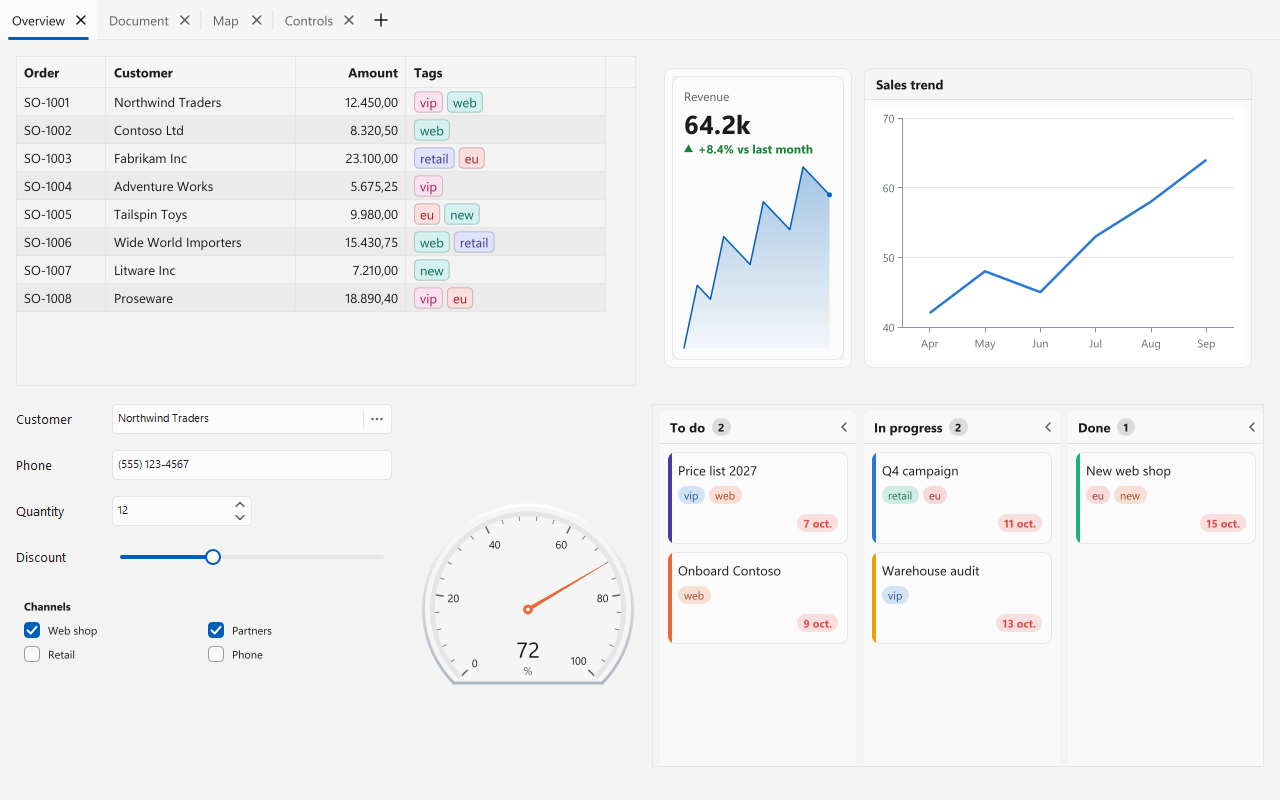Close the Overview tab

tap(81, 20)
